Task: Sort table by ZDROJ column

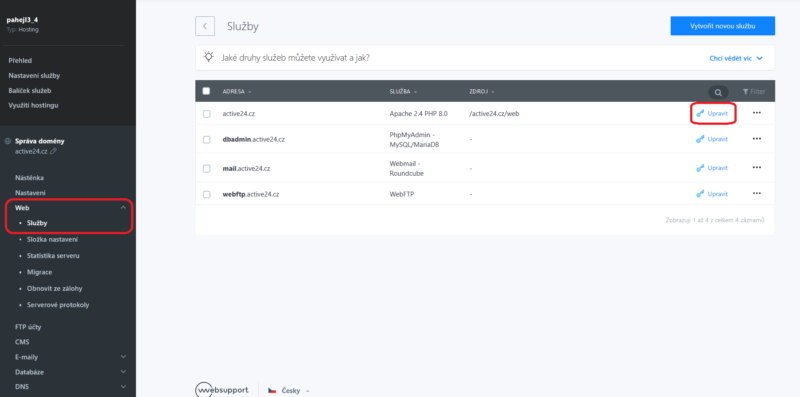Action: coord(482,92)
